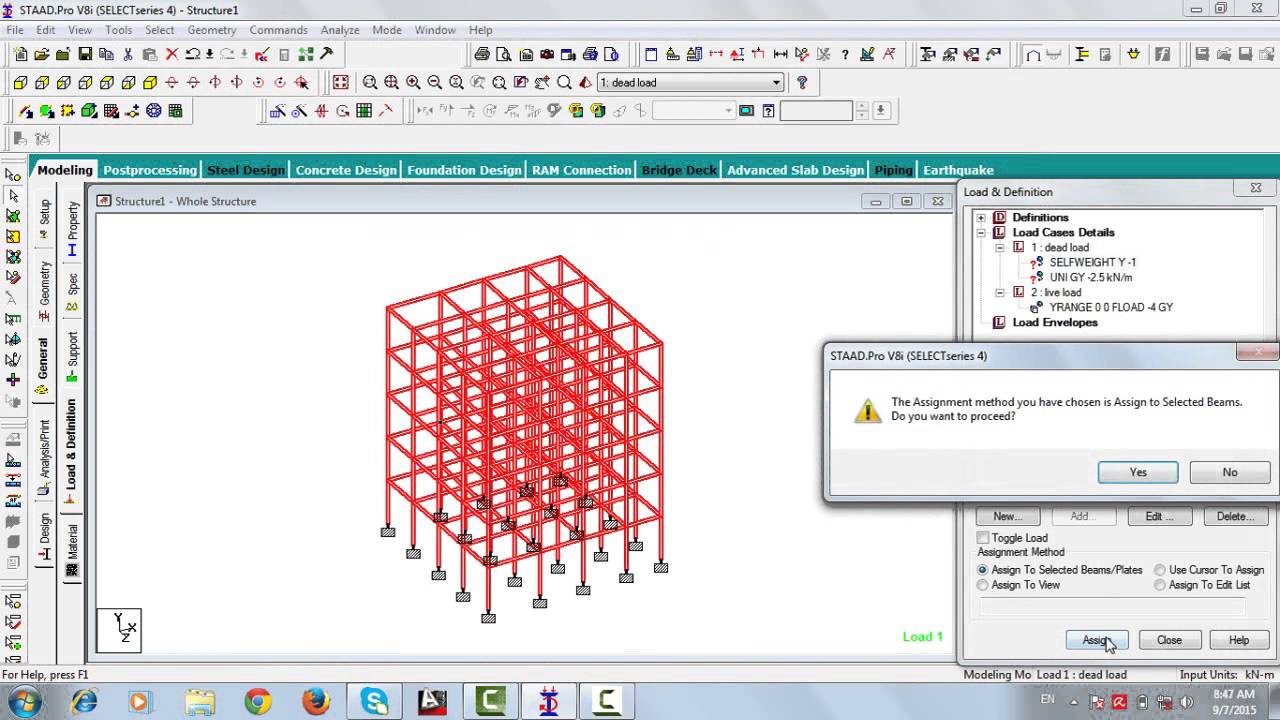The width and height of the screenshot is (1280, 720).
Task: Click the Display Whole Structure icon
Action: click(x=341, y=83)
